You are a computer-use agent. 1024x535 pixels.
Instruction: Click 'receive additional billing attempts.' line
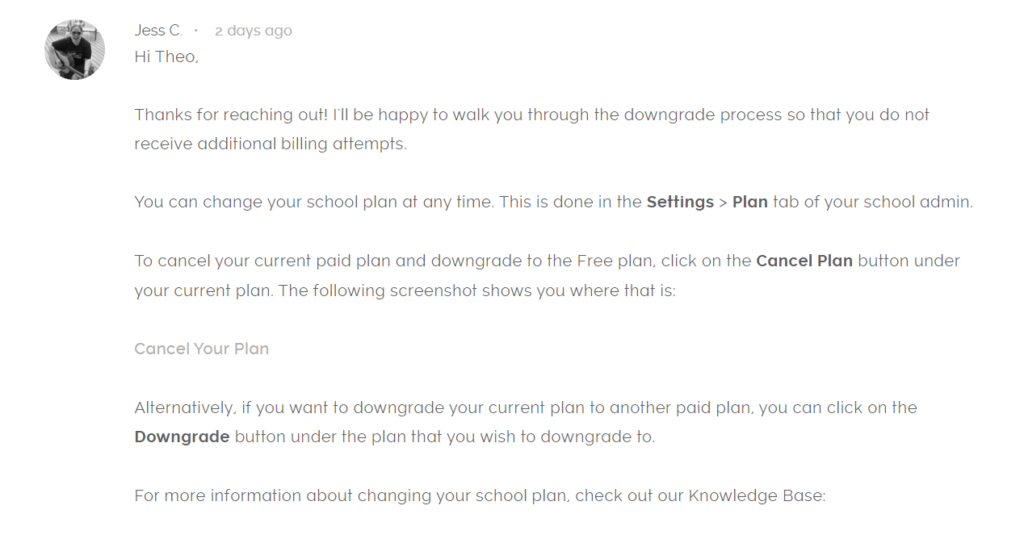[270, 144]
